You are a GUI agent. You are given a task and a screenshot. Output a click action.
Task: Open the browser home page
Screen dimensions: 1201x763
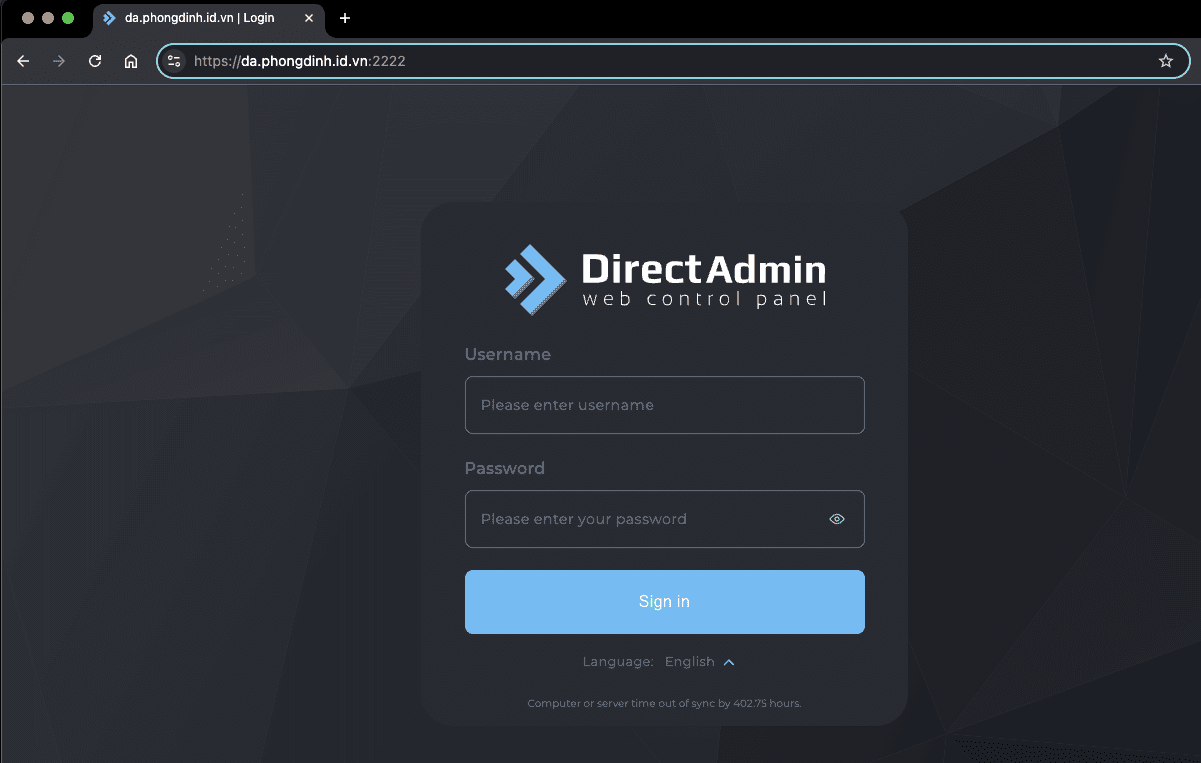pyautogui.click(x=131, y=61)
